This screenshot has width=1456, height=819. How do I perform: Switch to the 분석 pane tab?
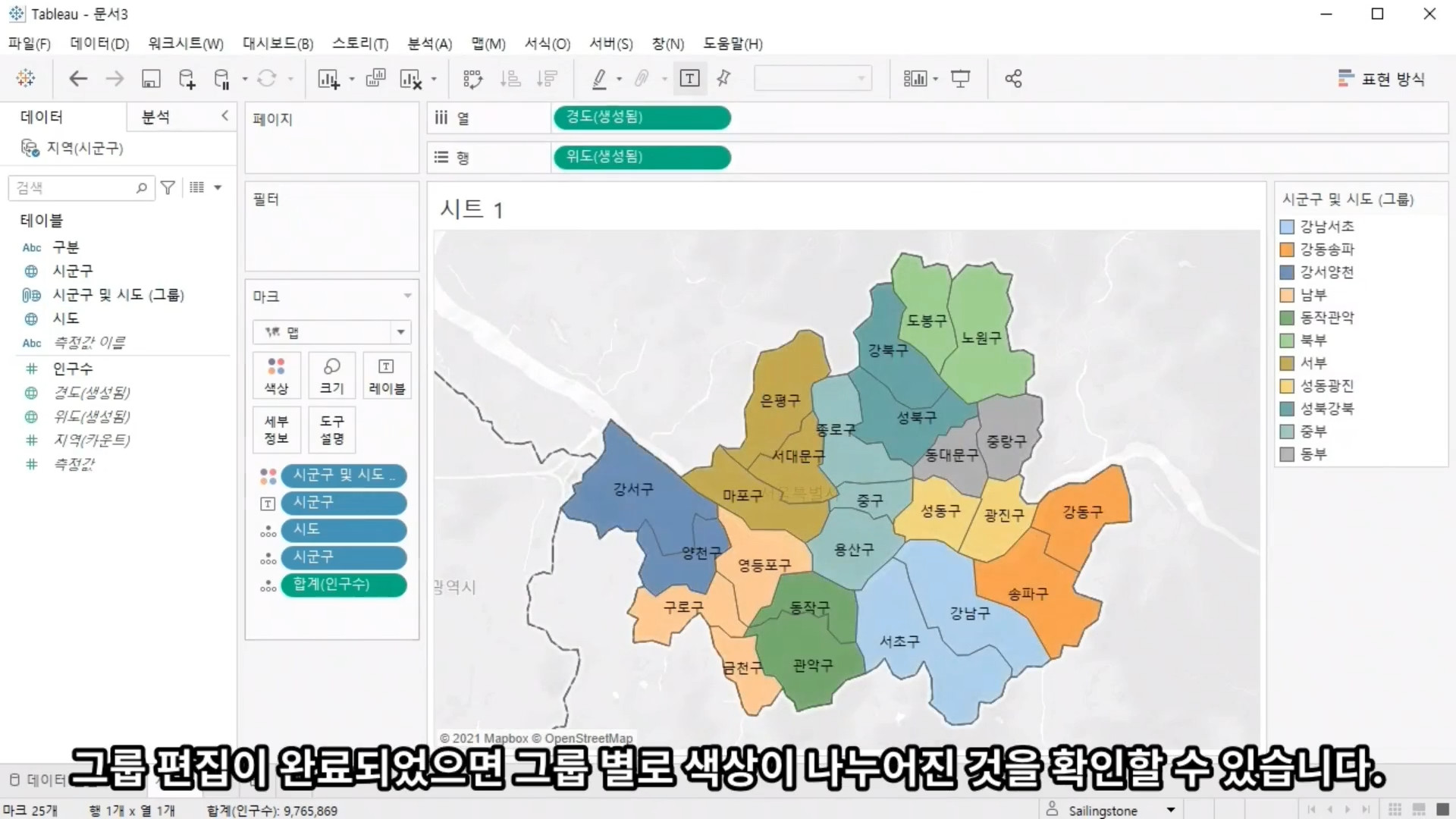[x=155, y=117]
